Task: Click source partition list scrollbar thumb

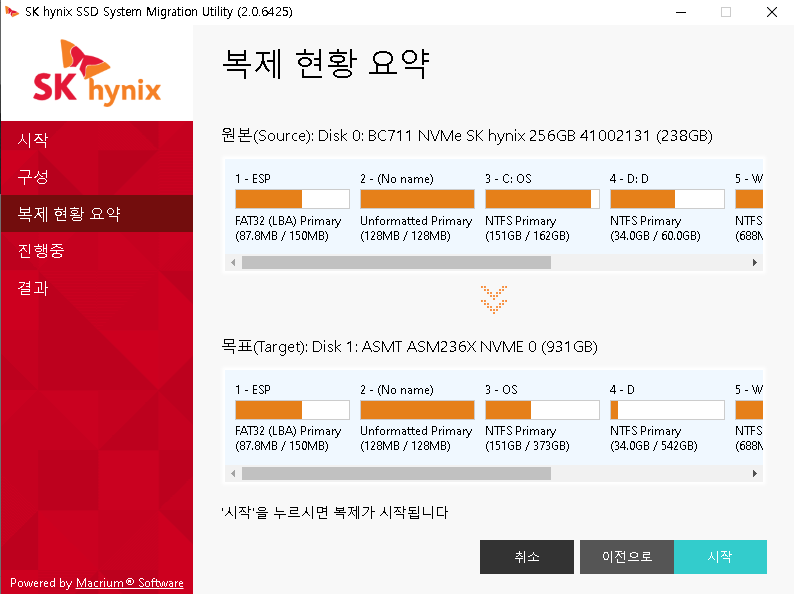Action: click(x=396, y=262)
